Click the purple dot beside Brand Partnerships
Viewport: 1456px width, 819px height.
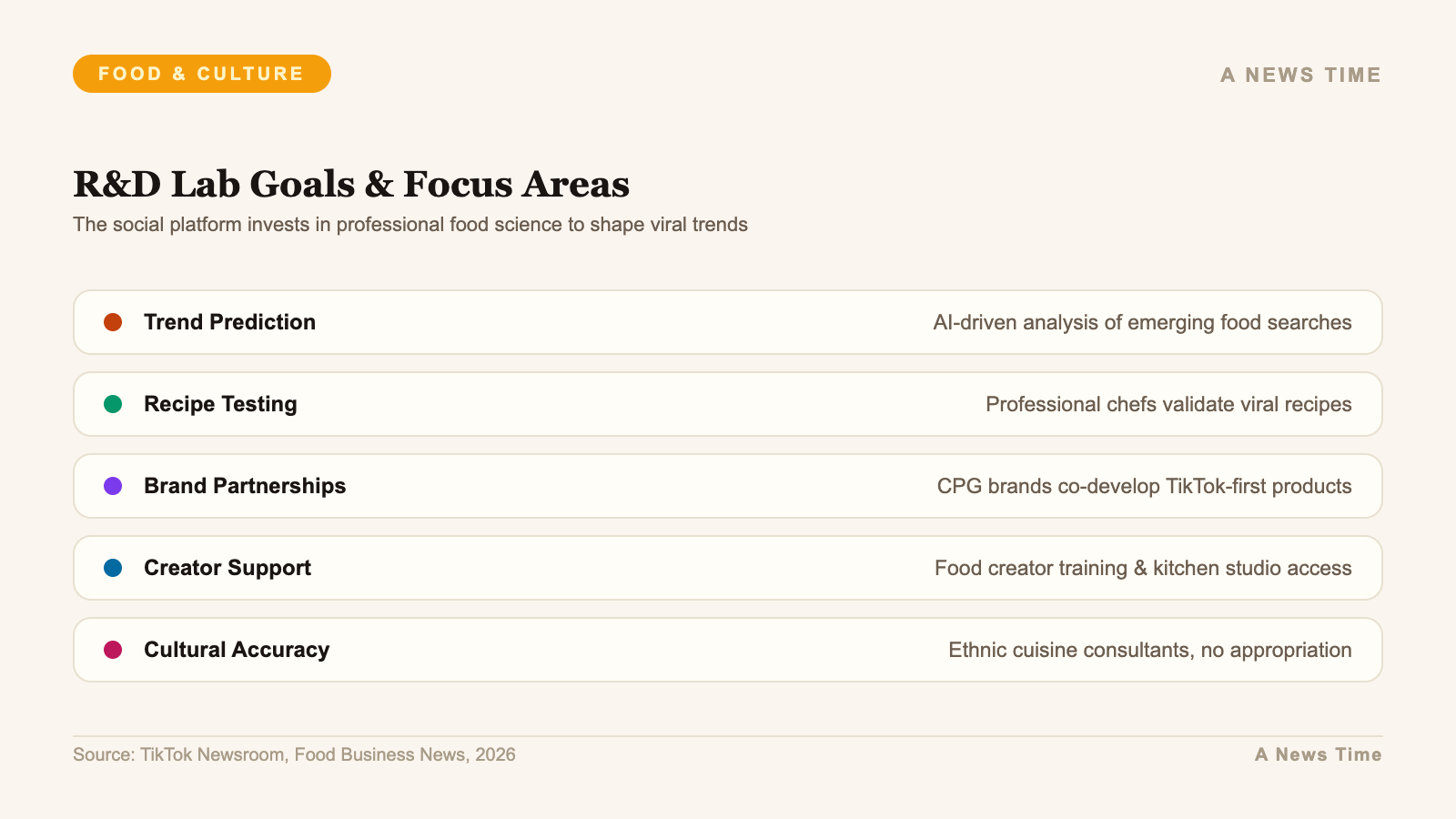[x=113, y=486]
